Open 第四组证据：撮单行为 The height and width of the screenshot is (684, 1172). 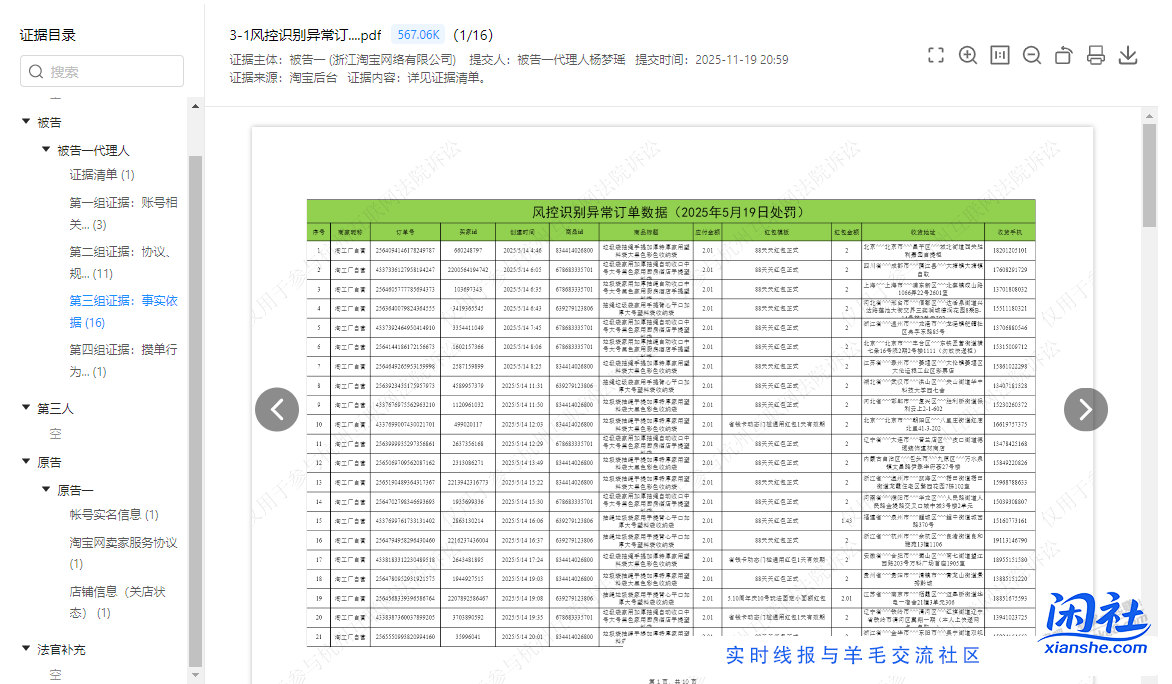(123, 360)
